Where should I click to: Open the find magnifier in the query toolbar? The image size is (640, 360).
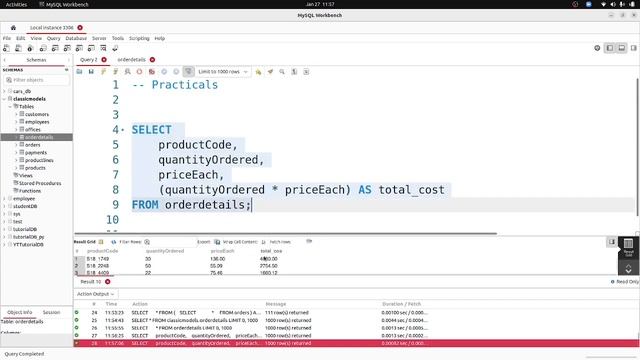coord(282,71)
